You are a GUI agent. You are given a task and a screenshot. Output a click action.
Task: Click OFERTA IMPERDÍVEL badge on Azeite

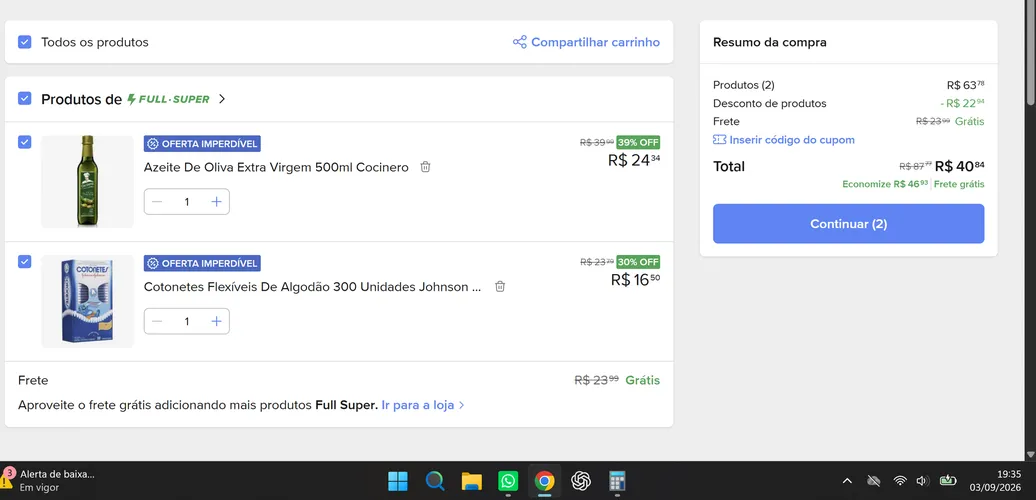click(202, 143)
